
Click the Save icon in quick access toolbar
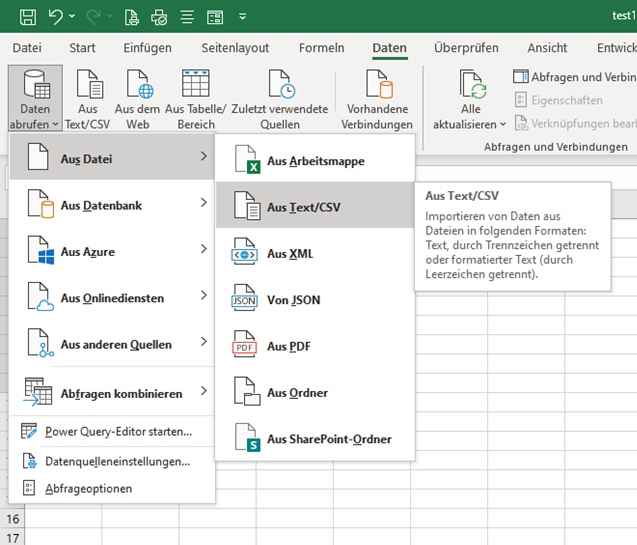(x=28, y=17)
